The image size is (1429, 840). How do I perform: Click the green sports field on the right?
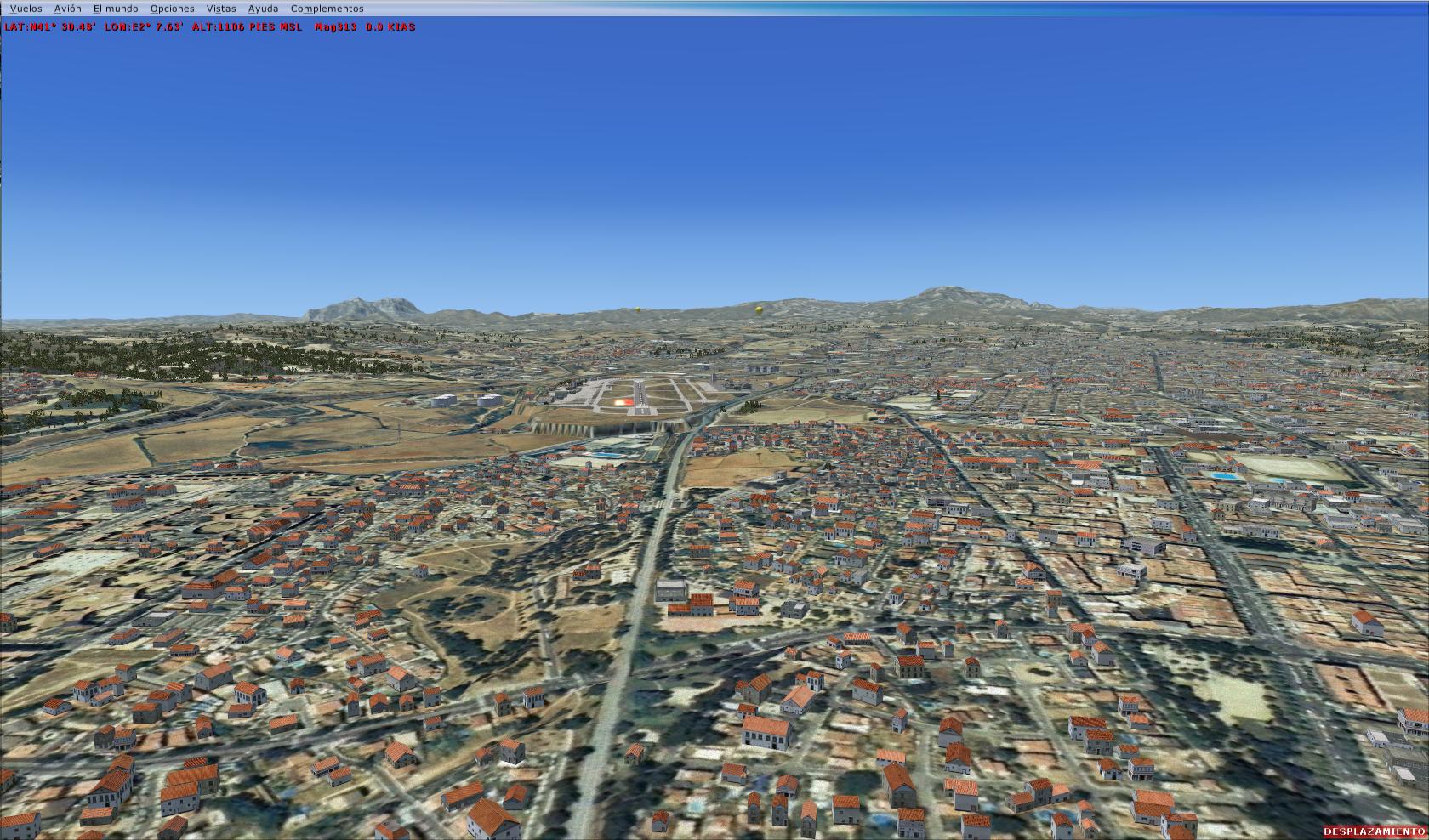(x=1295, y=468)
